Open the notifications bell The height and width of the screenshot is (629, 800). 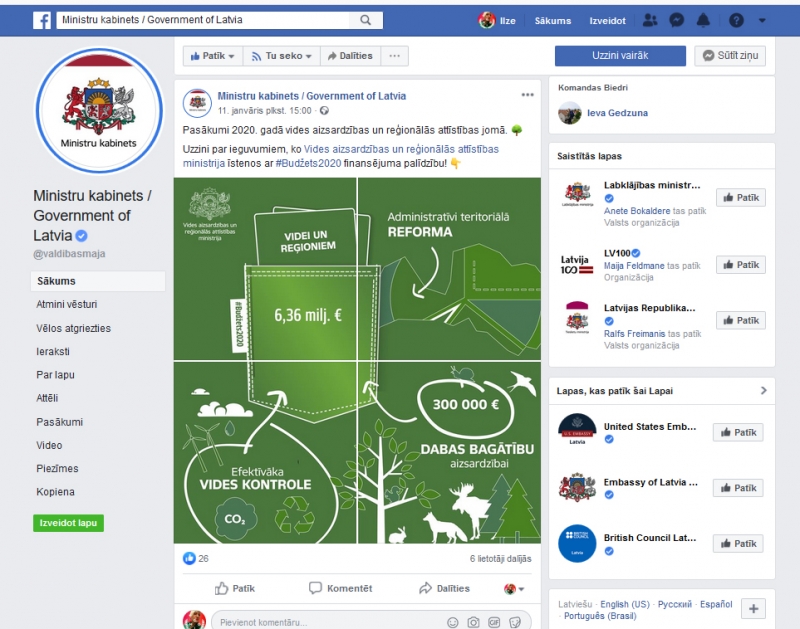click(x=703, y=20)
